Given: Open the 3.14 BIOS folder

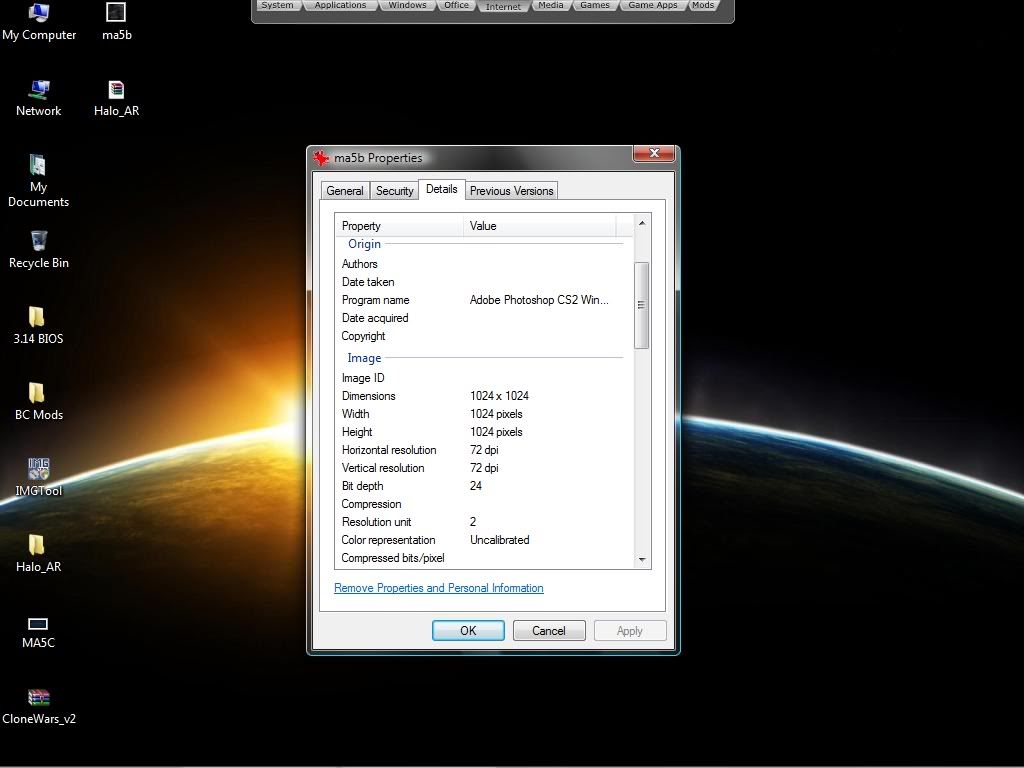Looking at the screenshot, I should [38, 325].
